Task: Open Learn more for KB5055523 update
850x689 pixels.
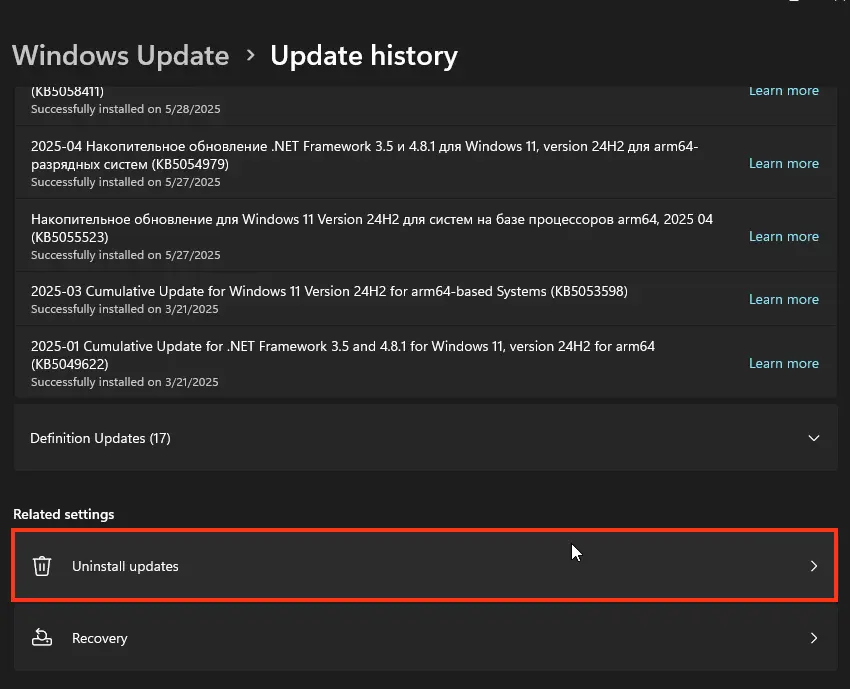Action: tap(783, 236)
